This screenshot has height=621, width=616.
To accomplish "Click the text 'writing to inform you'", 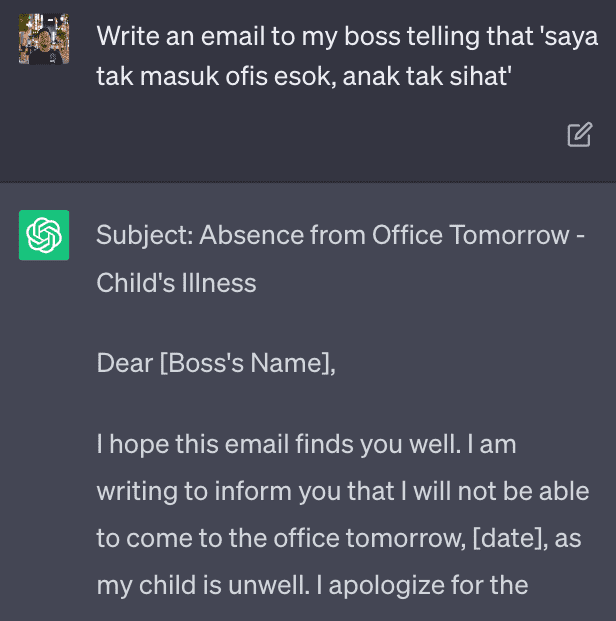I will click(x=219, y=491).
